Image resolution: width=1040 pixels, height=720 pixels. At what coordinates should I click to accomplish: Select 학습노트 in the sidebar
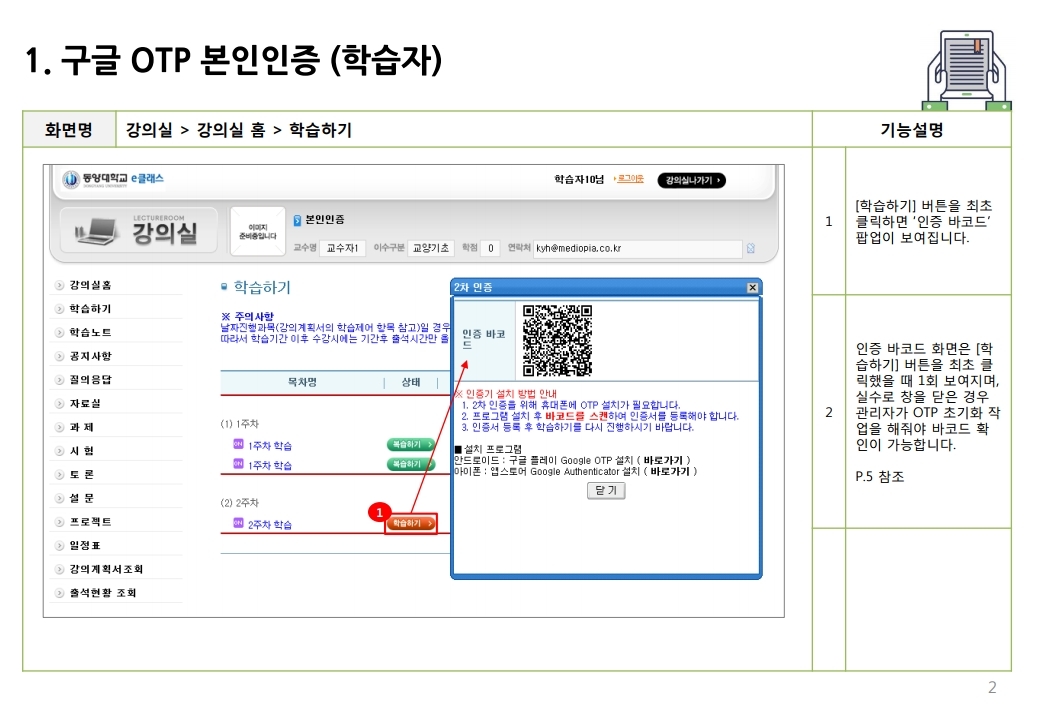[x=90, y=332]
